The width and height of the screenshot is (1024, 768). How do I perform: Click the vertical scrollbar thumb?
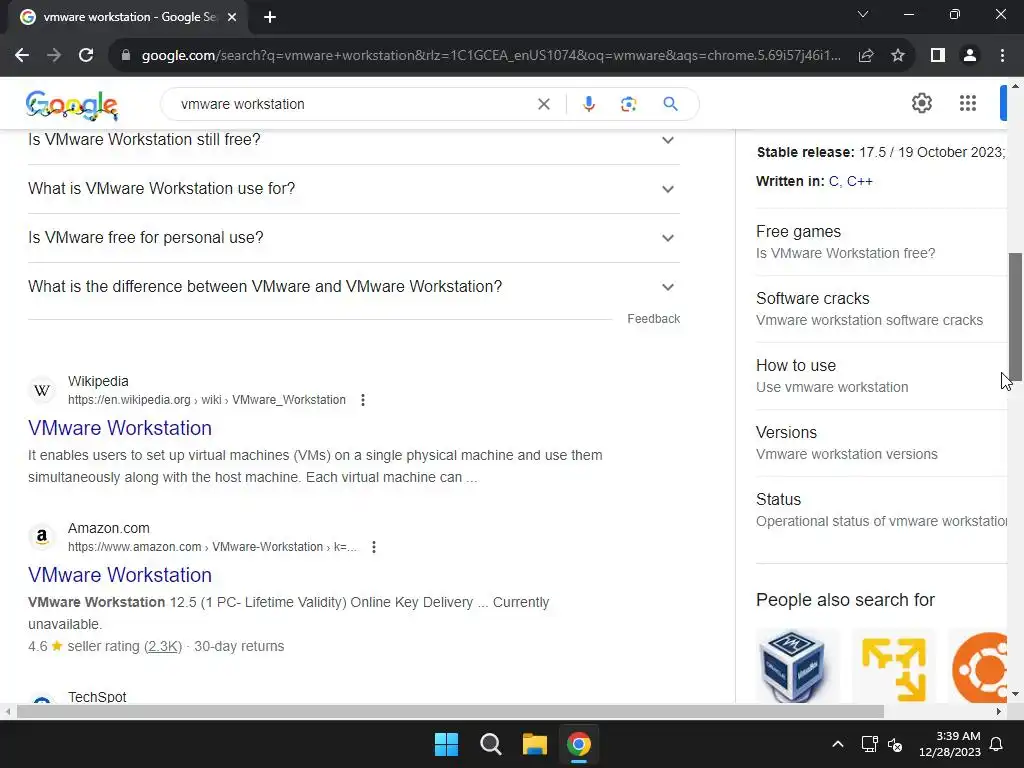click(1016, 316)
